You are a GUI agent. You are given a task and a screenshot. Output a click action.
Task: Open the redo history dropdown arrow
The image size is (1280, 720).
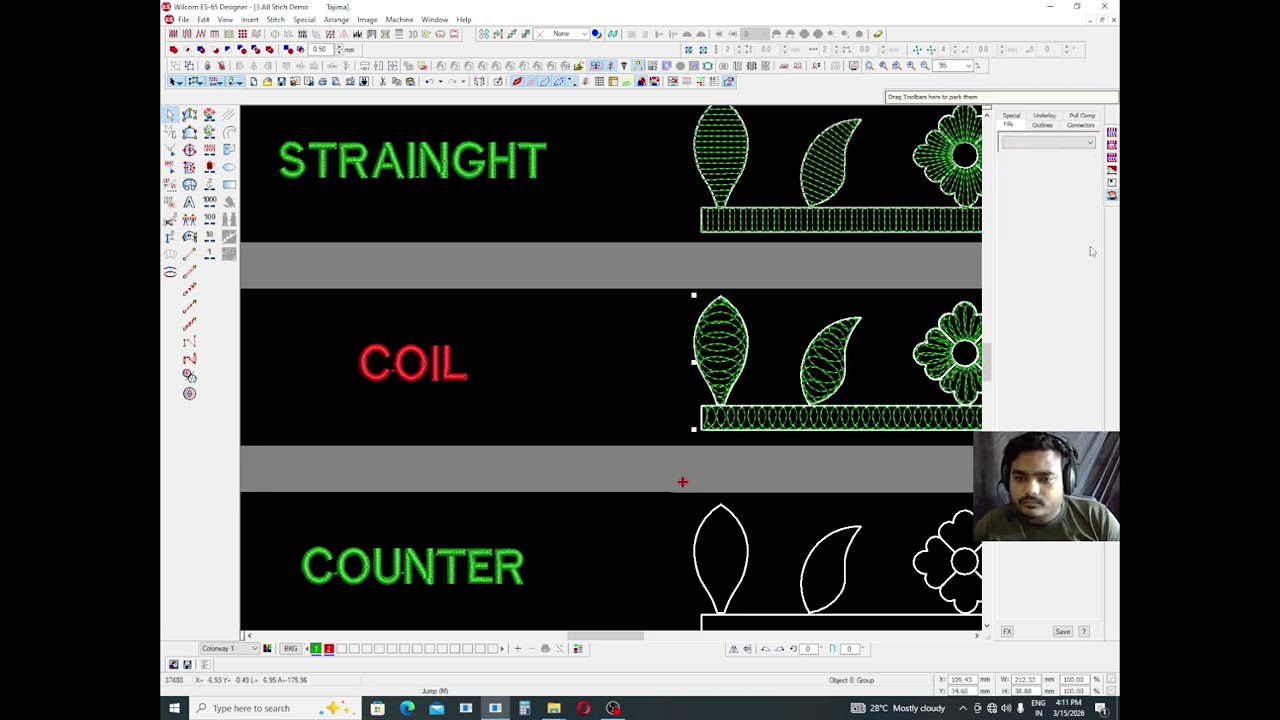pos(463,82)
